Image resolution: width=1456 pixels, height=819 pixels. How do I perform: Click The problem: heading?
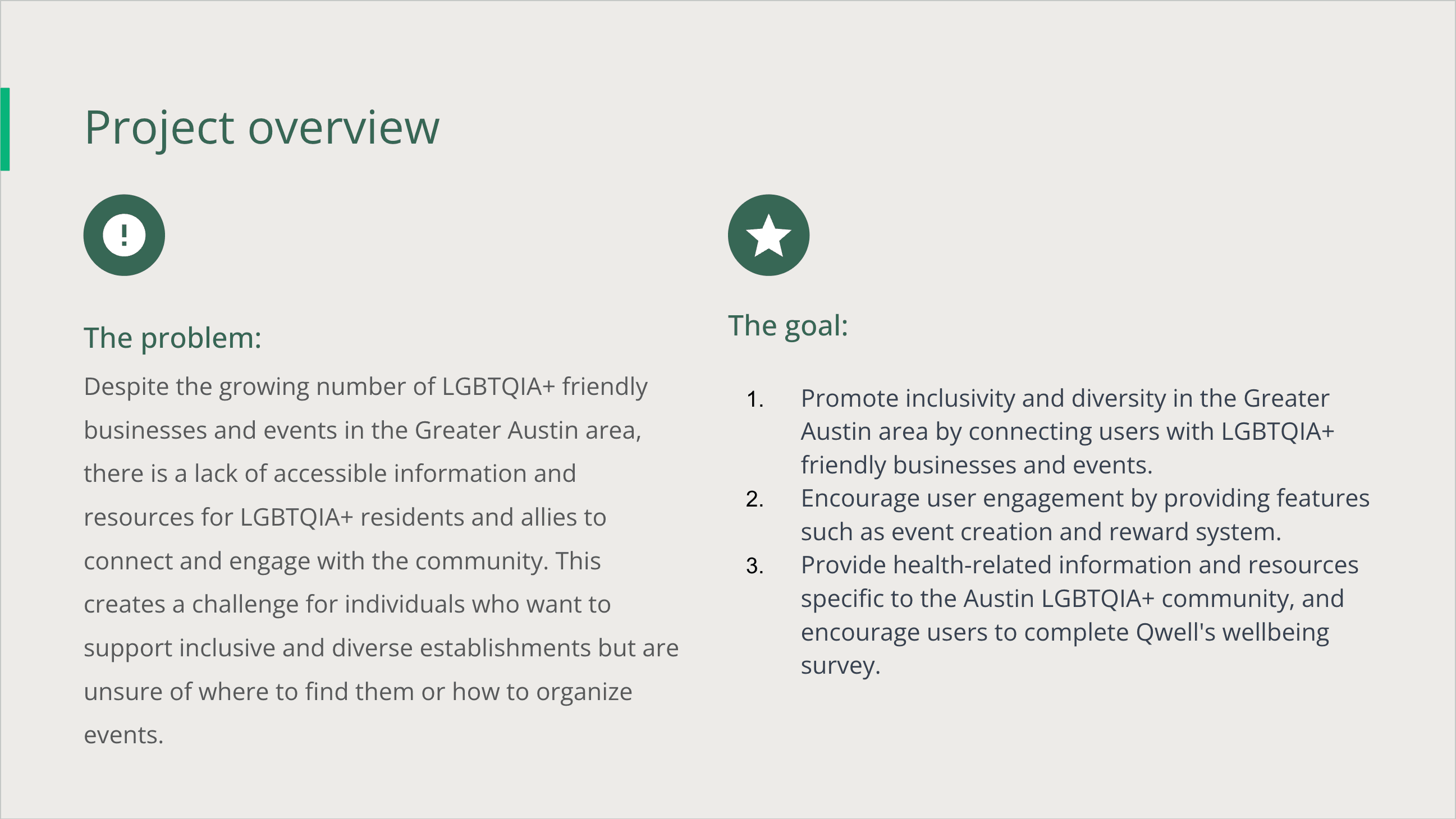point(172,338)
